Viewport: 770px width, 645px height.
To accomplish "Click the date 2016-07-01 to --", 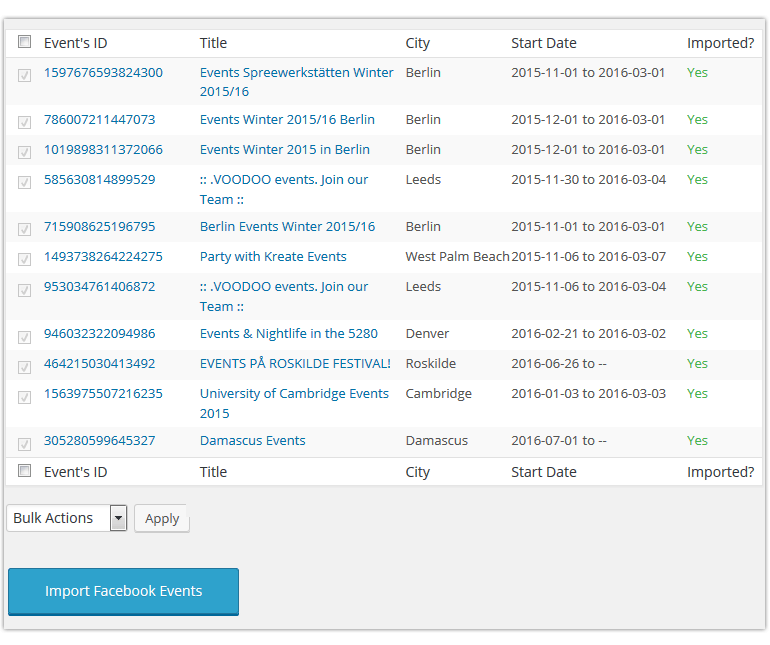I will [559, 441].
